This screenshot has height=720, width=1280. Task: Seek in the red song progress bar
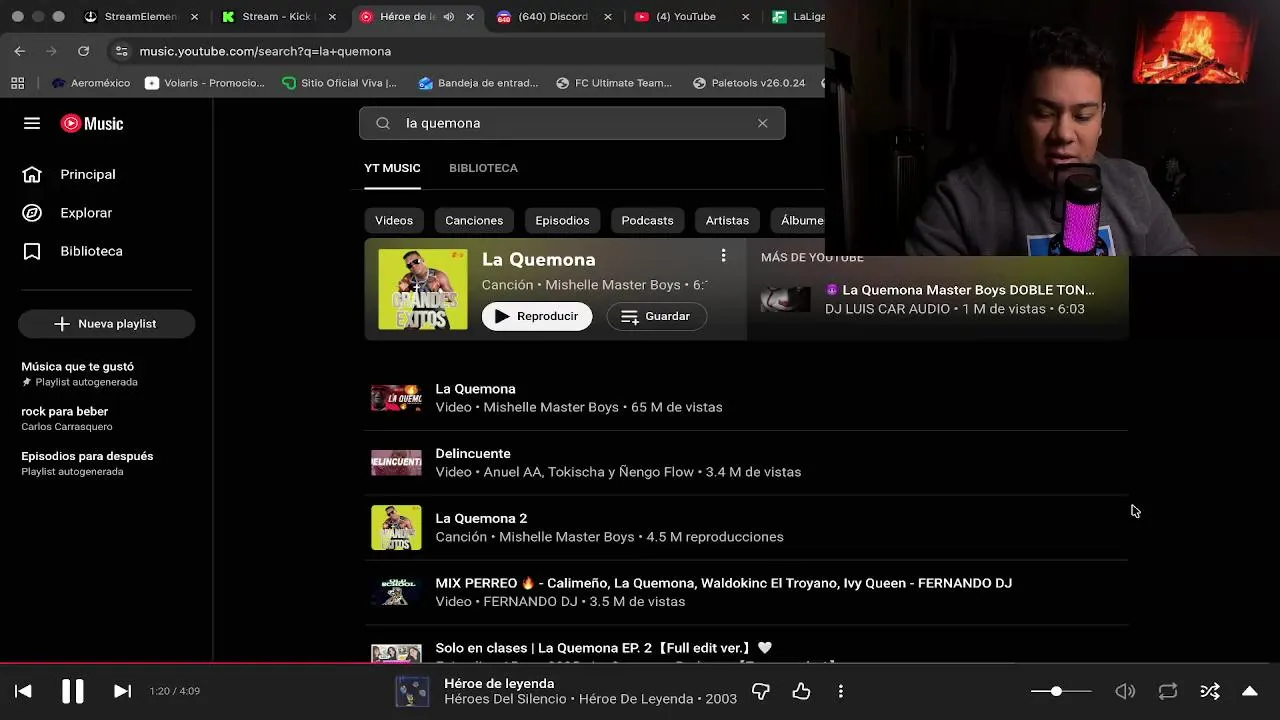(640, 662)
